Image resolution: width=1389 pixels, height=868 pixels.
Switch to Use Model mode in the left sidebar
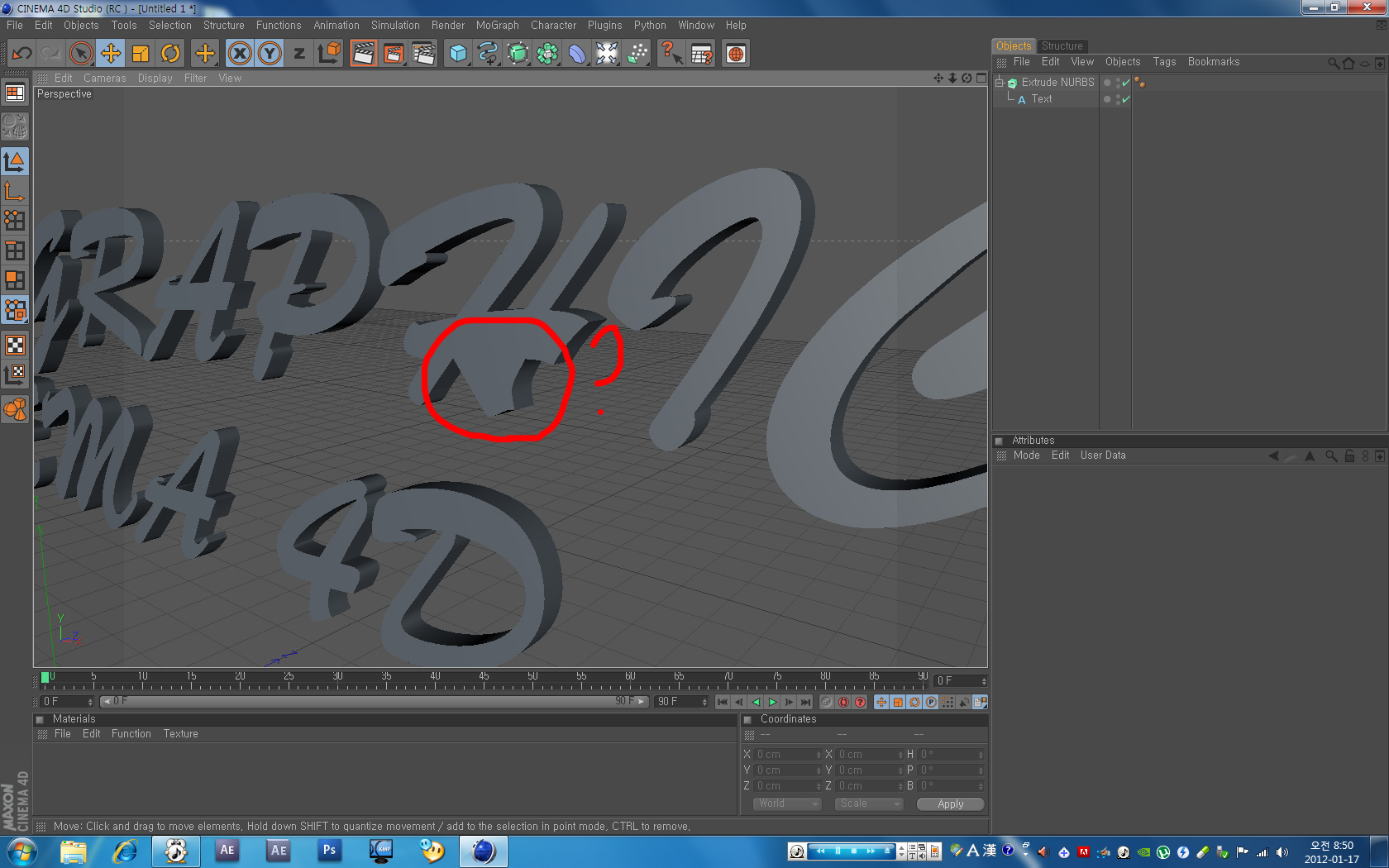coord(15,161)
